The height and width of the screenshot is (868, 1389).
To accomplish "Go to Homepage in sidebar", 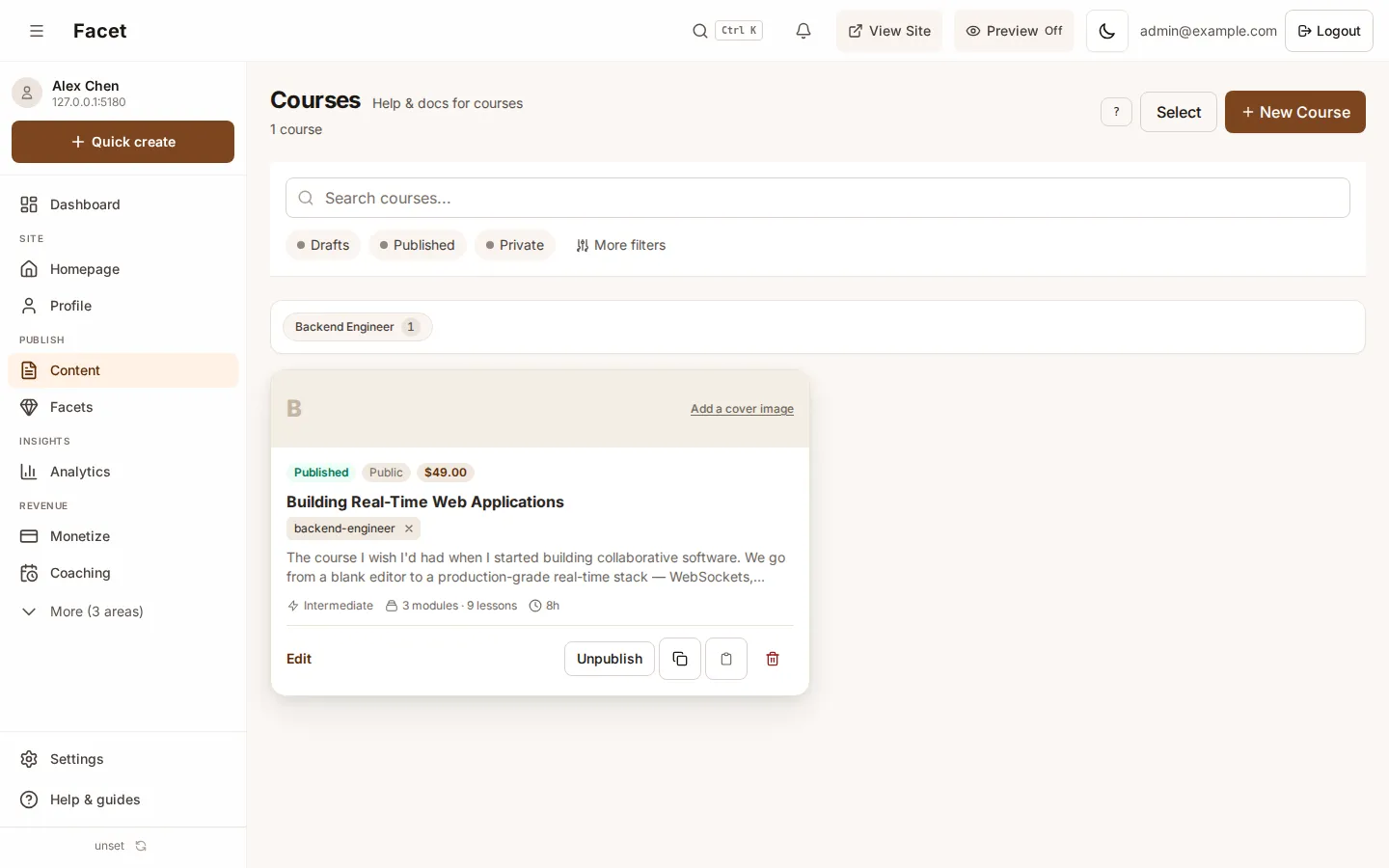I will click(123, 269).
